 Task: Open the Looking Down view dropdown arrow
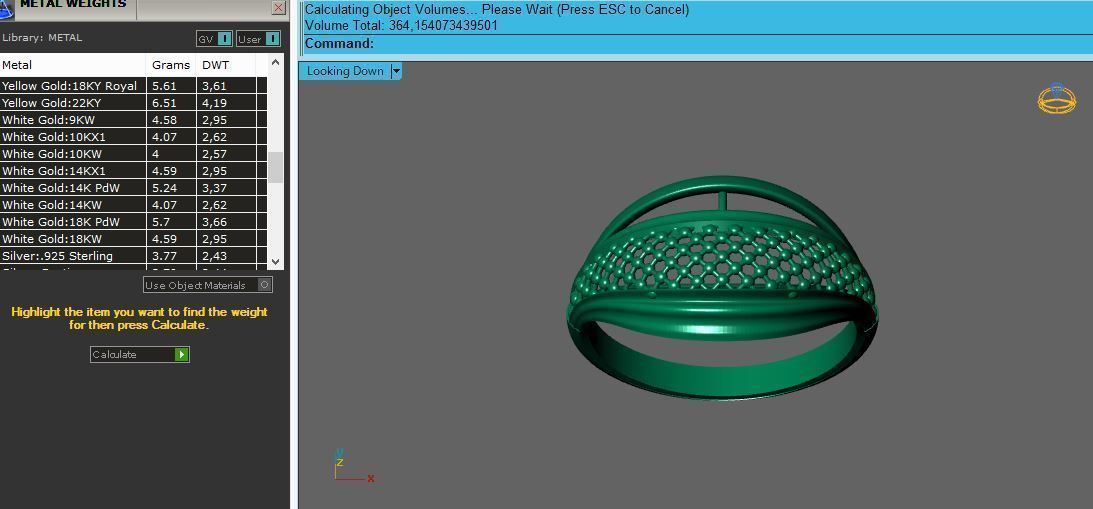pos(396,71)
